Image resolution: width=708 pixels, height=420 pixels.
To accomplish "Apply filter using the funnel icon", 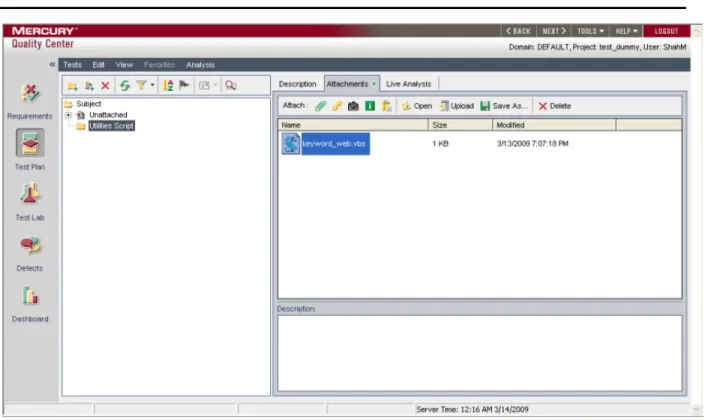I will click(x=141, y=85).
